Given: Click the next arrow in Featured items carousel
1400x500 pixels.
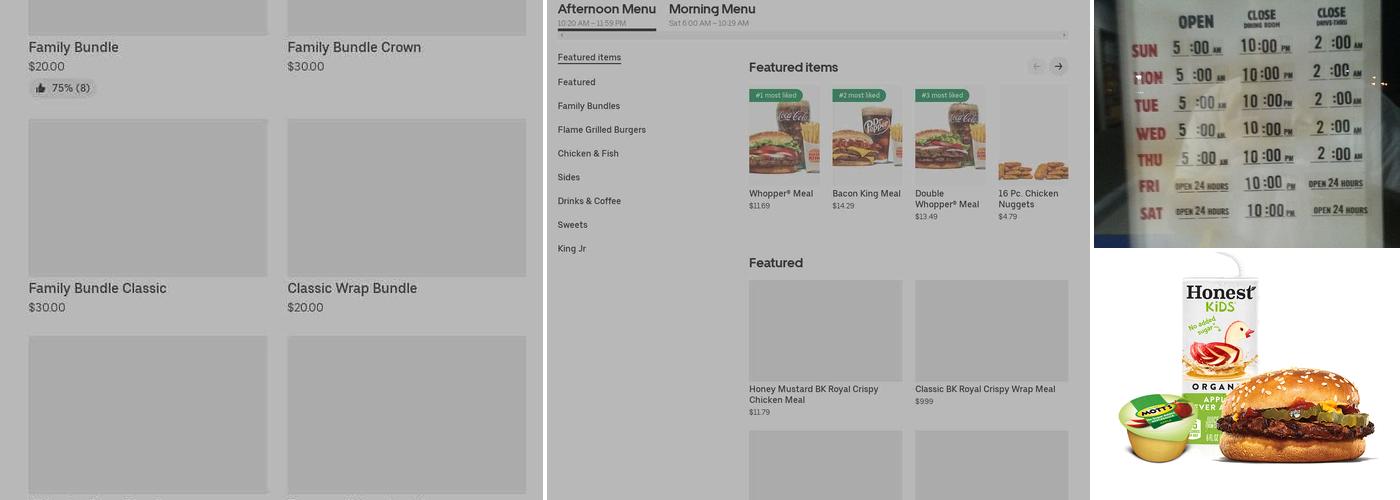Looking at the screenshot, I should [x=1059, y=66].
